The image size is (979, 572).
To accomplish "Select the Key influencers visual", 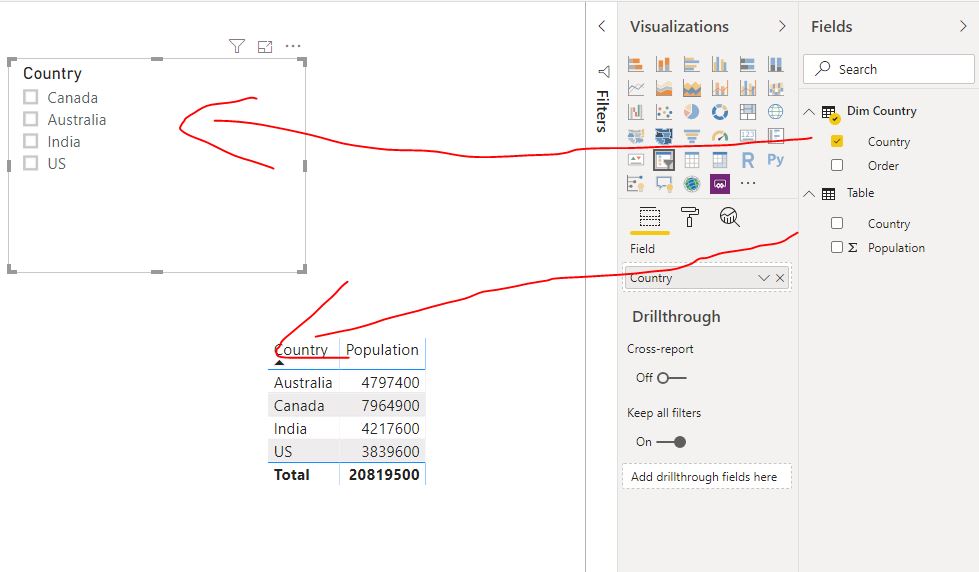I will pyautogui.click(x=636, y=184).
